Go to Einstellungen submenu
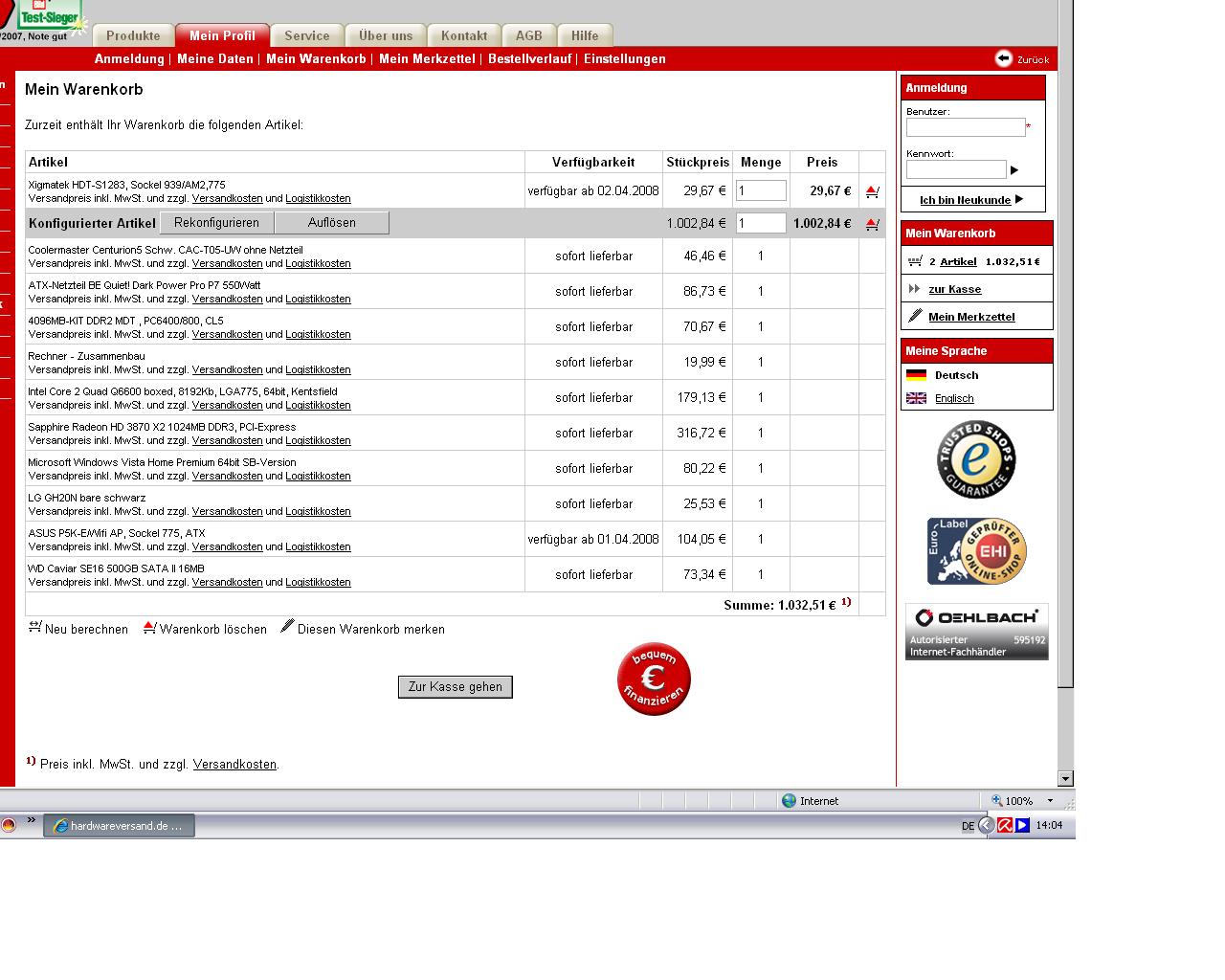The image size is (1225, 980). 625,58
